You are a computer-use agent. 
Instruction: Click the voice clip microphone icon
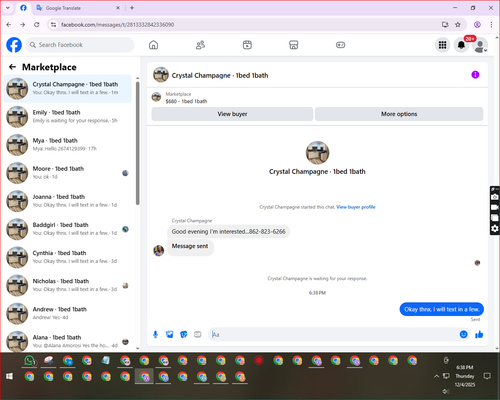[x=155, y=334]
